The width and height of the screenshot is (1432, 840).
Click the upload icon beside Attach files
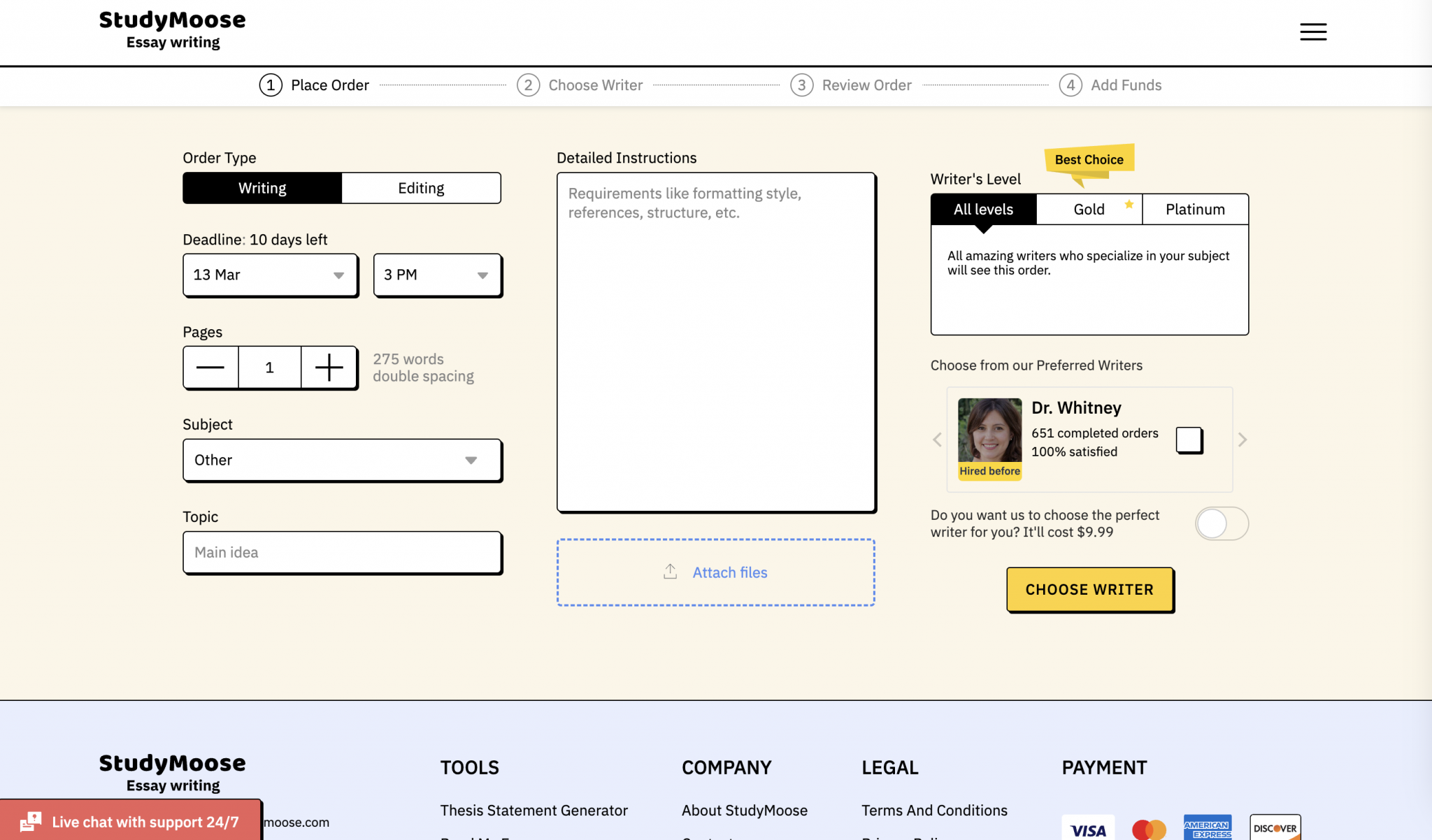click(670, 572)
